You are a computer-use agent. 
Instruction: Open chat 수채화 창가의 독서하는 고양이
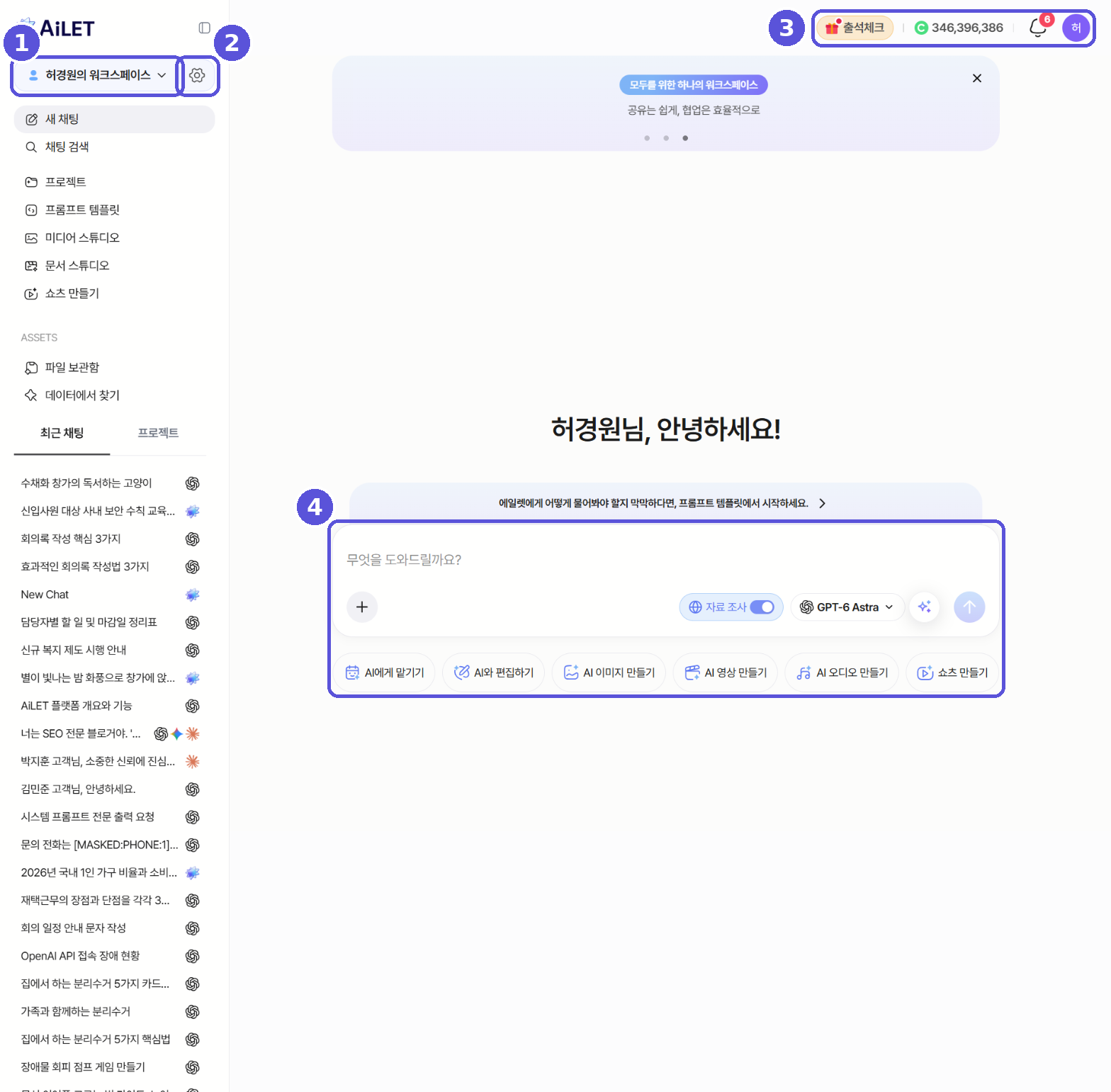(x=110, y=483)
